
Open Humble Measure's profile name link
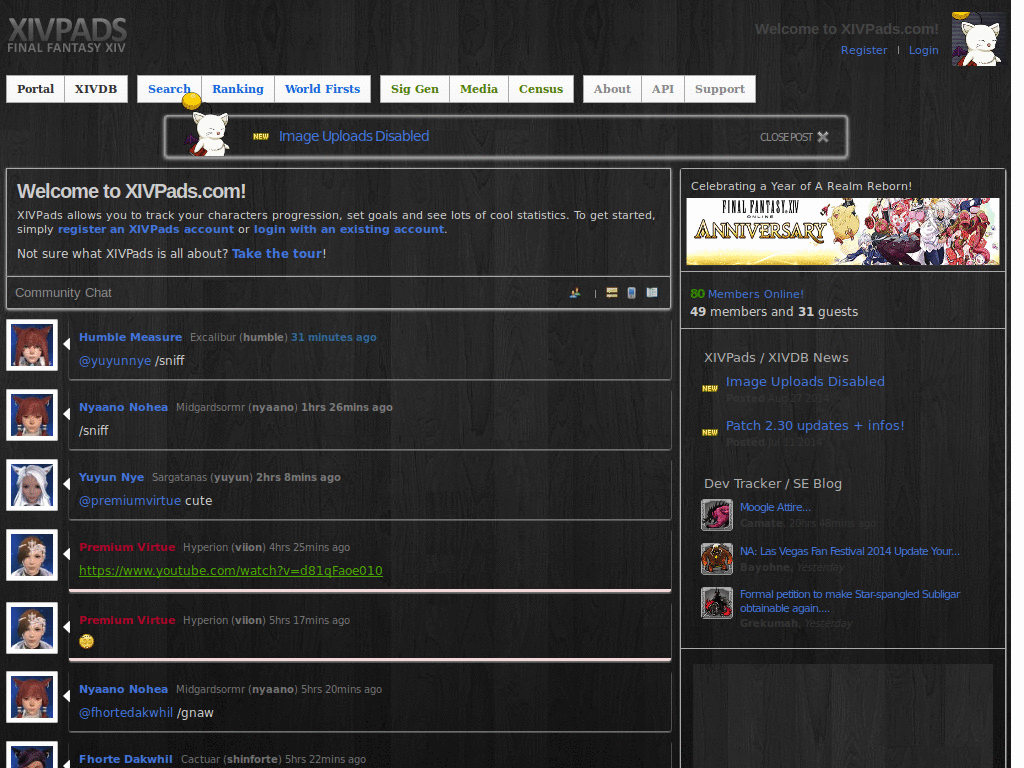click(131, 337)
